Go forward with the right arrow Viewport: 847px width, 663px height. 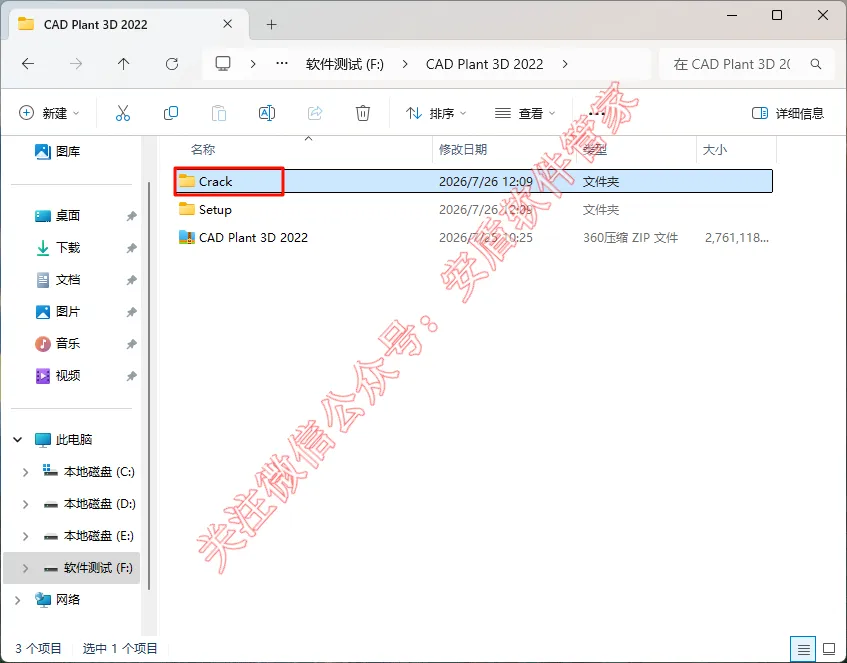coord(76,64)
